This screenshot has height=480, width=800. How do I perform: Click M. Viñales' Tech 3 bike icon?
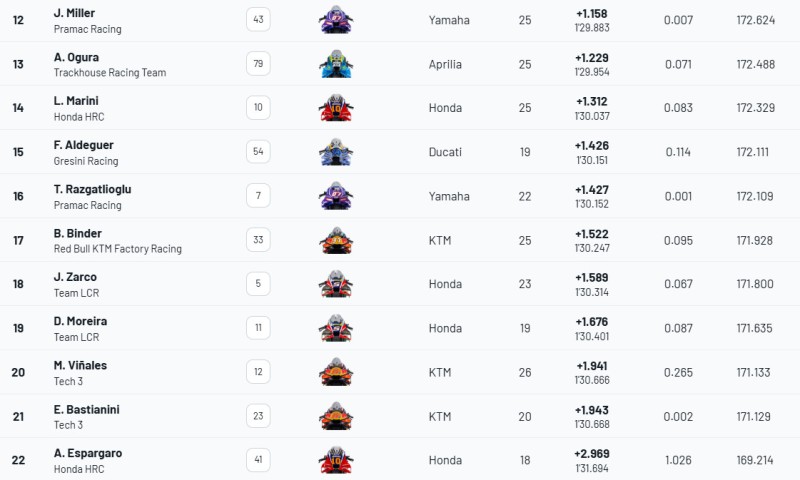(x=336, y=372)
